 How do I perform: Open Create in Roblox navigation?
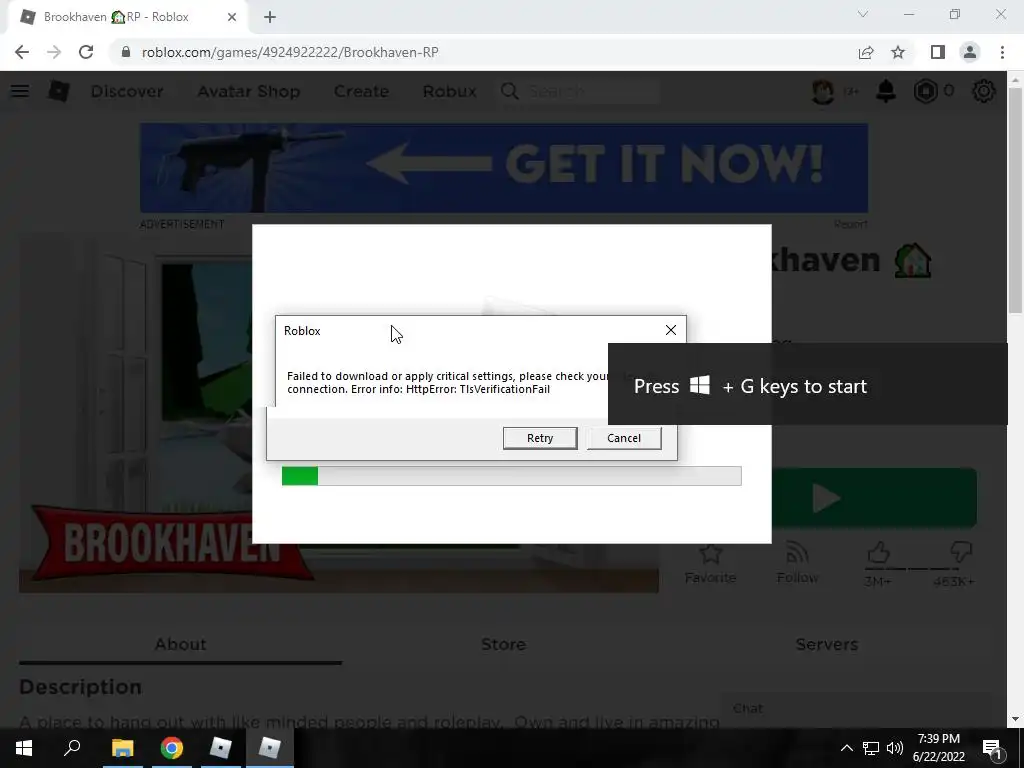[361, 91]
